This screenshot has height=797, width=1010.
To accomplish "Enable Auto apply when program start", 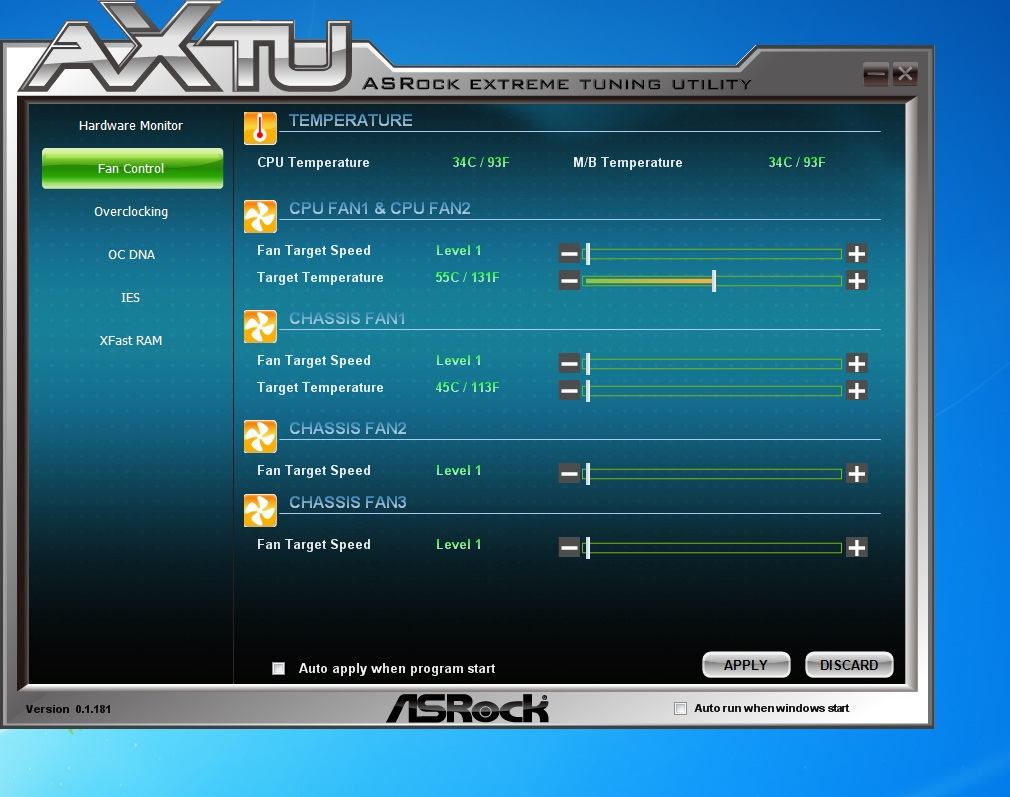I will click(278, 668).
